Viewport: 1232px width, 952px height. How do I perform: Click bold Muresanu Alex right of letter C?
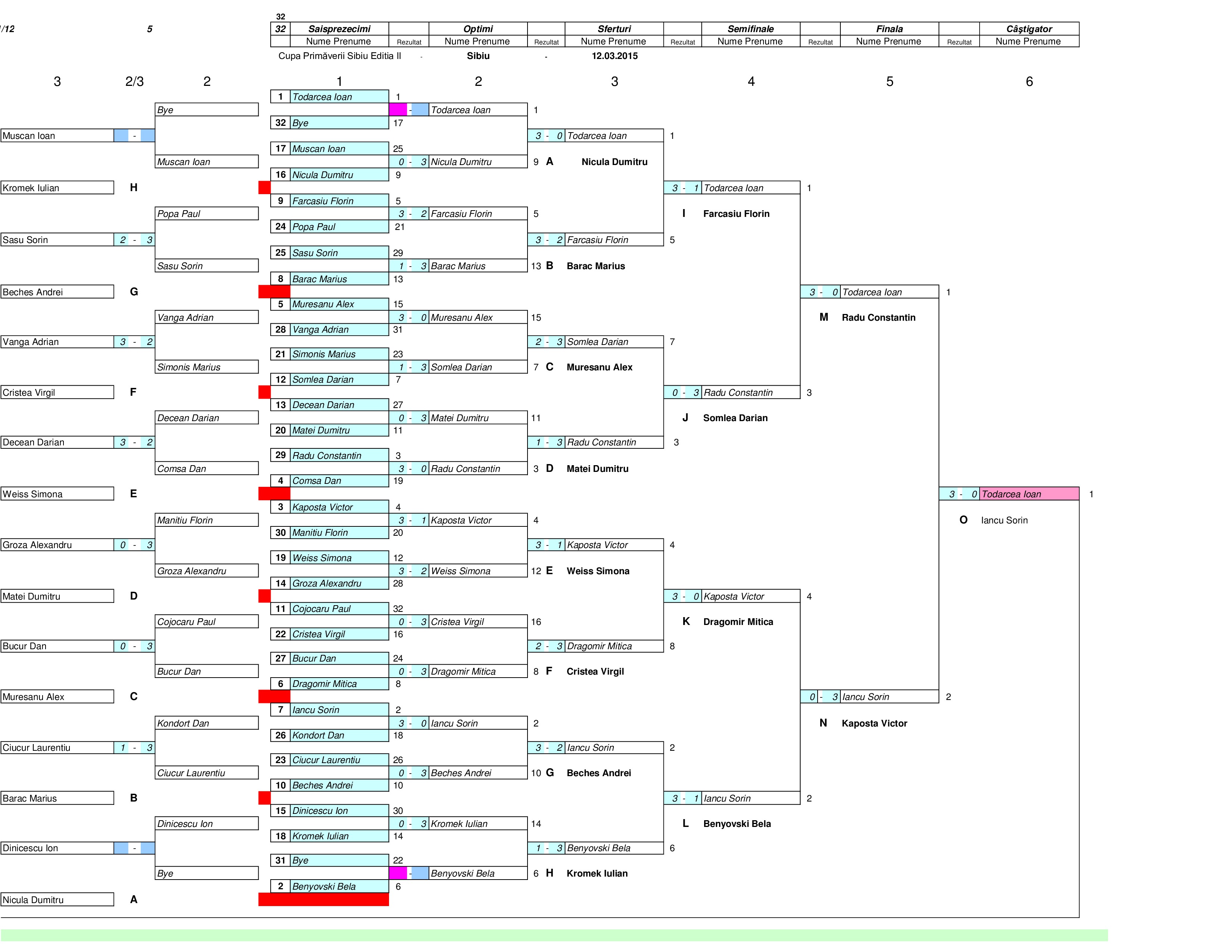[599, 367]
